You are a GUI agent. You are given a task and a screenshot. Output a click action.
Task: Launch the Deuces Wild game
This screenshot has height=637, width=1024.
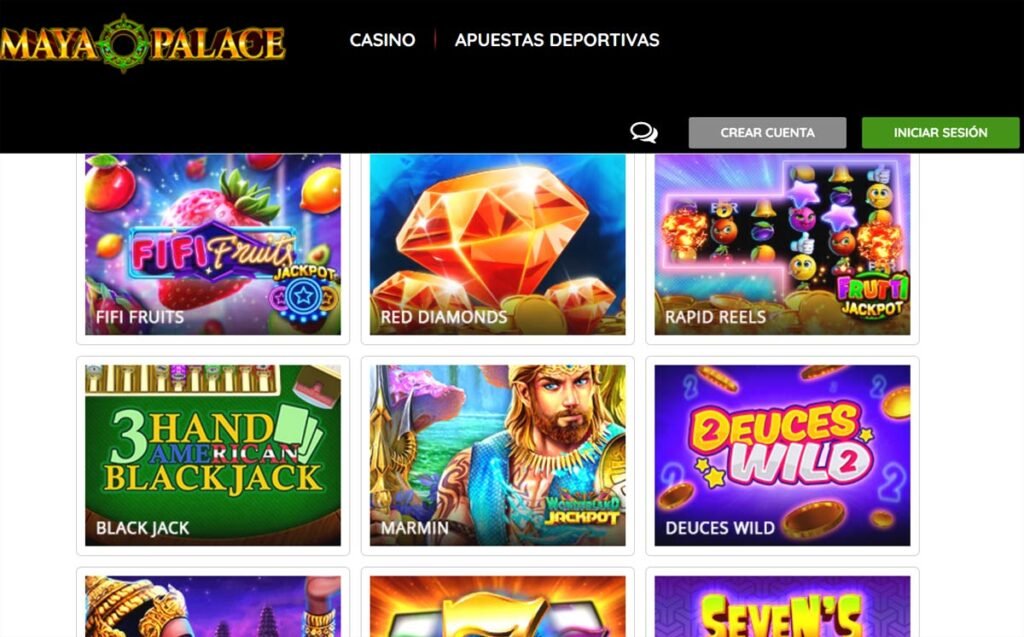pos(782,455)
